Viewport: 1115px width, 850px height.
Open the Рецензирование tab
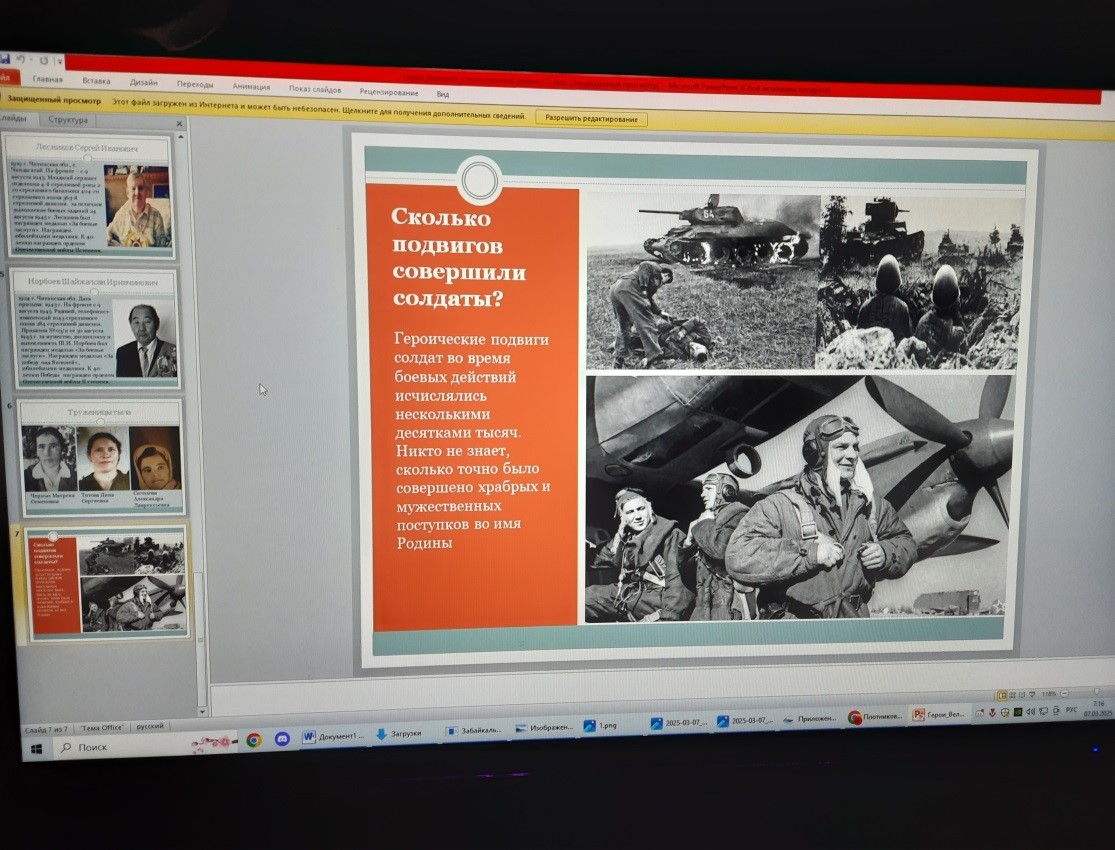pyautogui.click(x=388, y=92)
